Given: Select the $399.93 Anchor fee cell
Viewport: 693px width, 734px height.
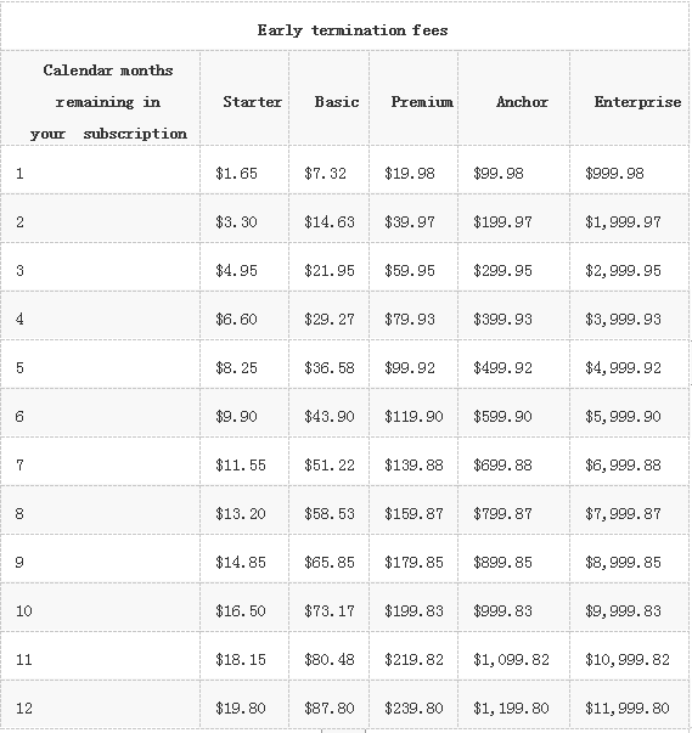Looking at the screenshot, I should tap(503, 320).
